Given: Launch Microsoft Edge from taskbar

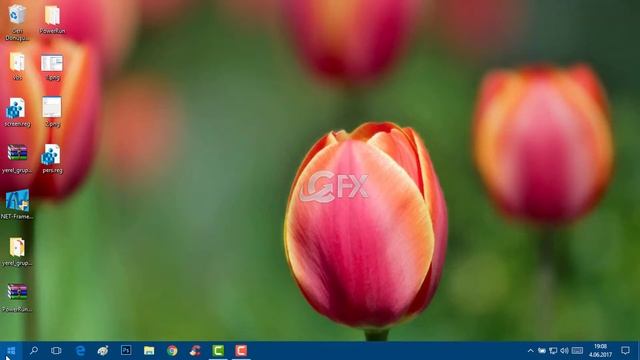Looking at the screenshot, I should (80, 351).
